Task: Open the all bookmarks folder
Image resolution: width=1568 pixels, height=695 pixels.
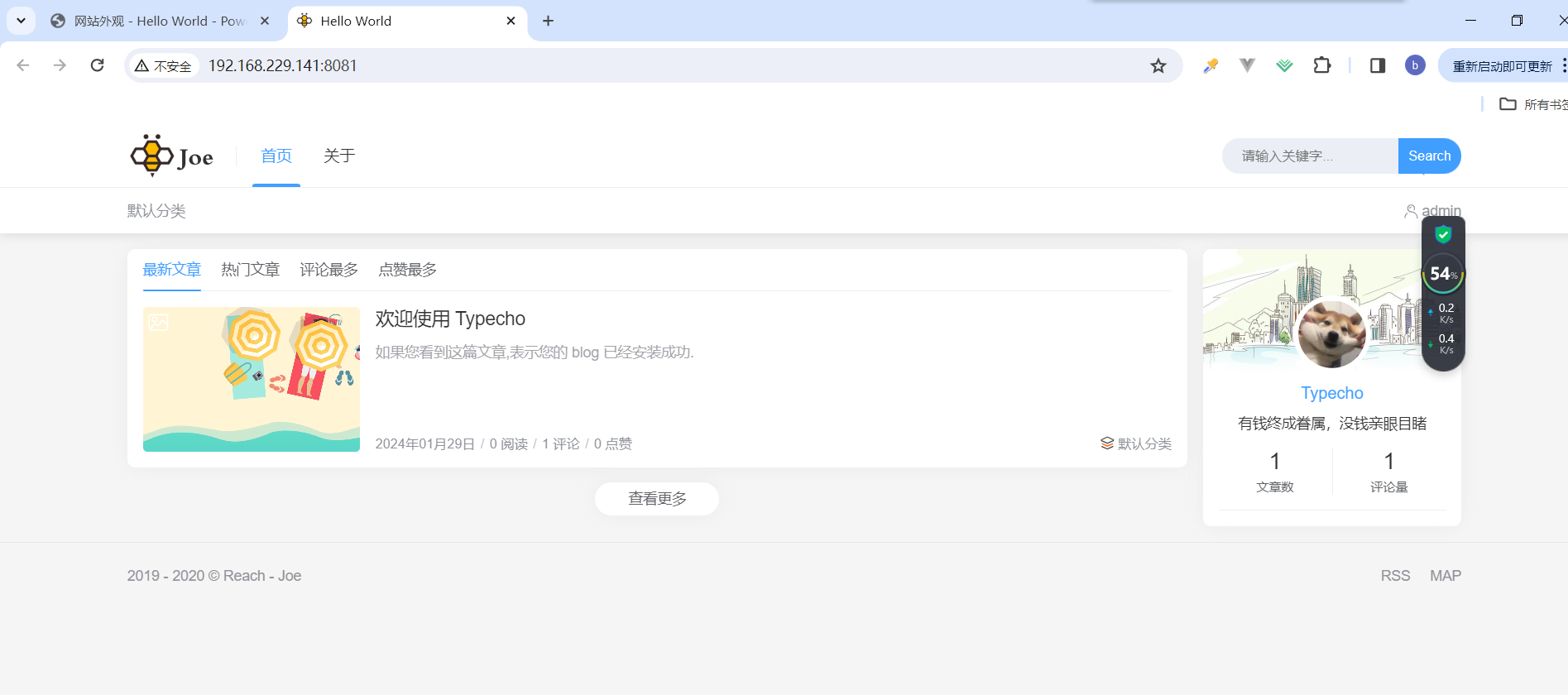Action: pyautogui.click(x=1533, y=104)
